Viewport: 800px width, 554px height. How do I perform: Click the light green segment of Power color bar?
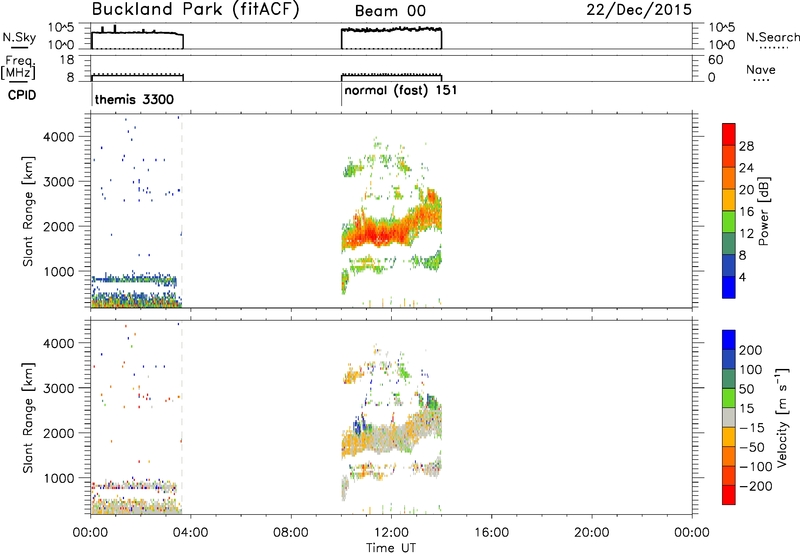click(x=729, y=221)
